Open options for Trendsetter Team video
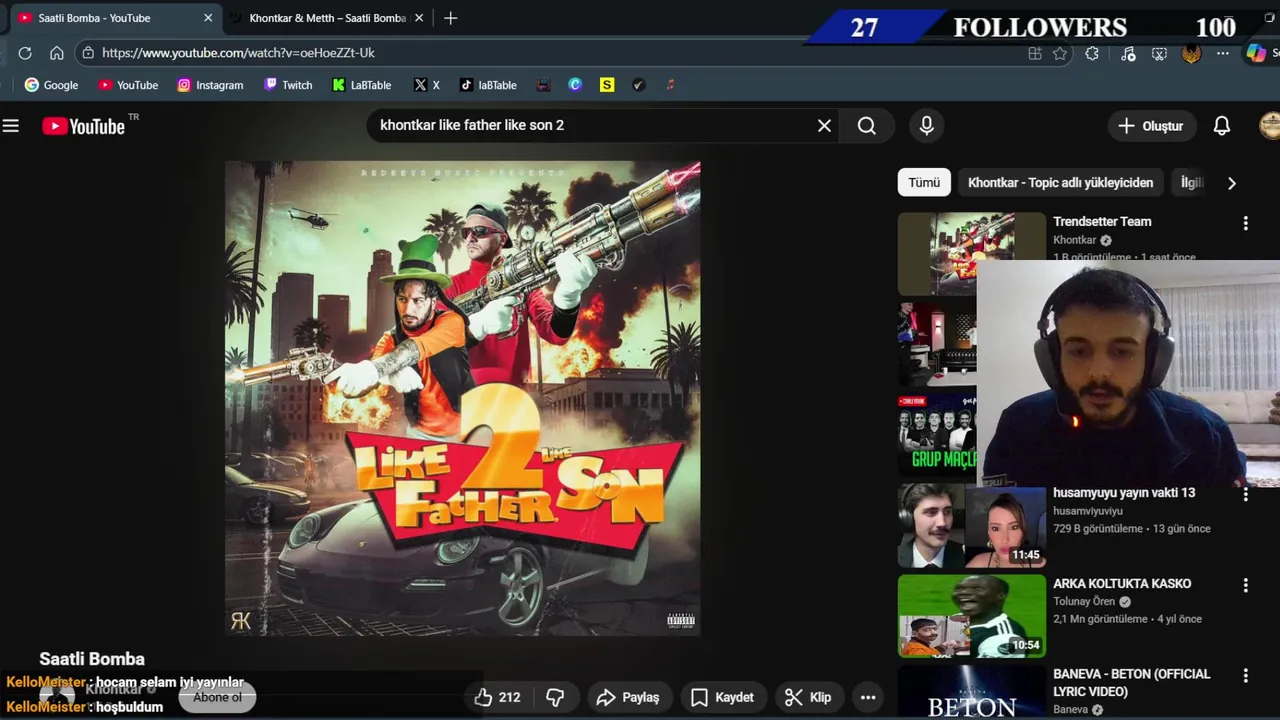The width and height of the screenshot is (1280, 720). 1245,223
